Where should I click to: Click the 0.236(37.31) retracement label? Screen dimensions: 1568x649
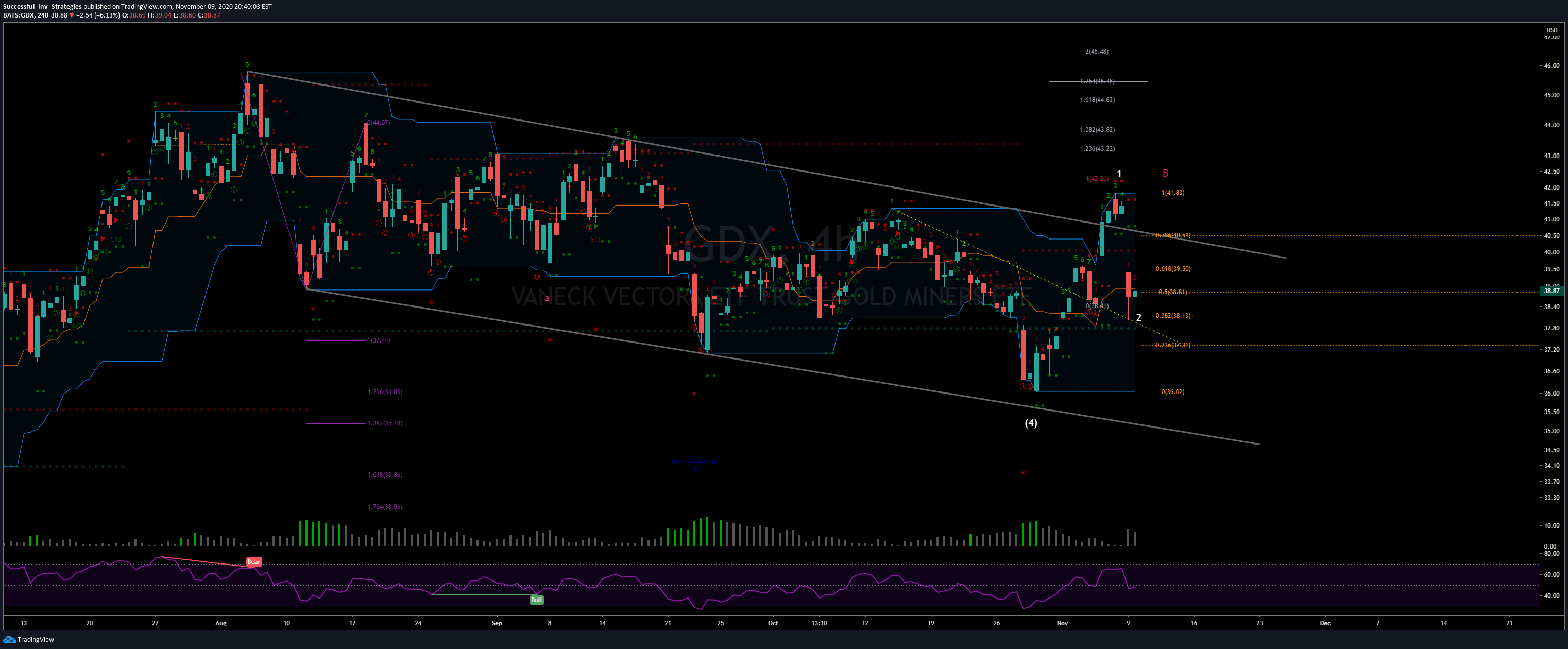tap(1173, 345)
